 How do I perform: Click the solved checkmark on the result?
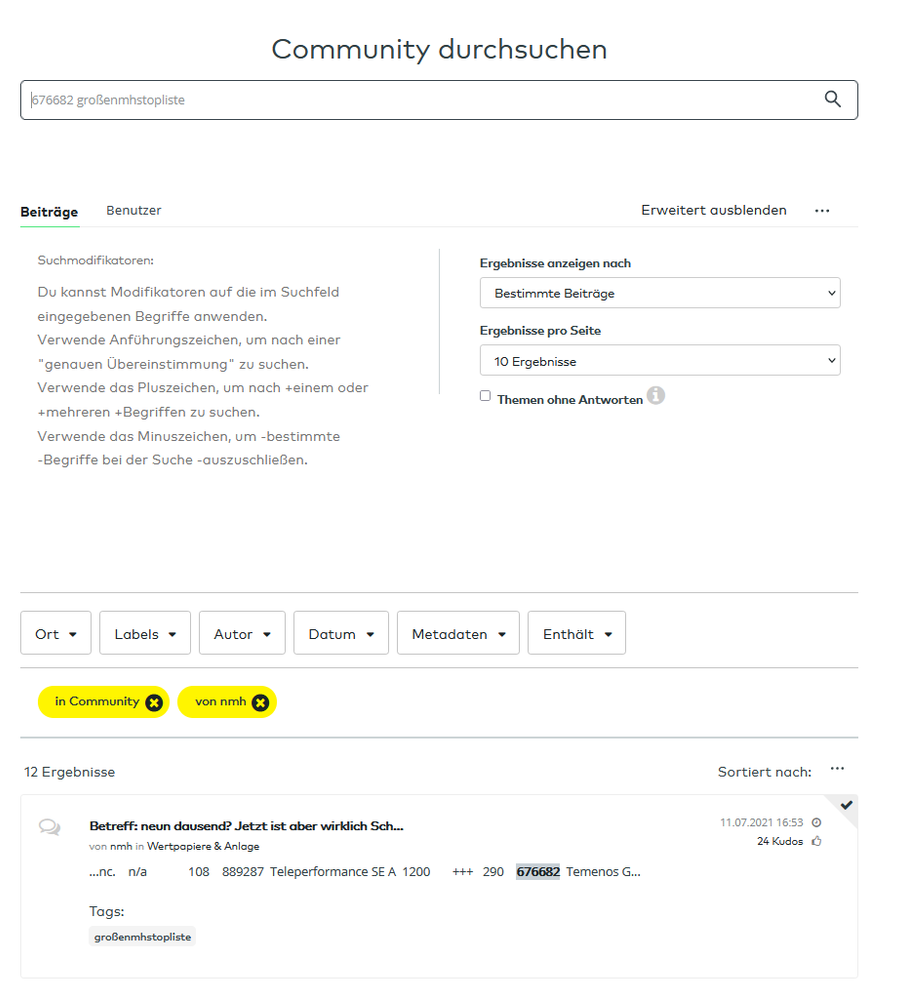coord(846,806)
